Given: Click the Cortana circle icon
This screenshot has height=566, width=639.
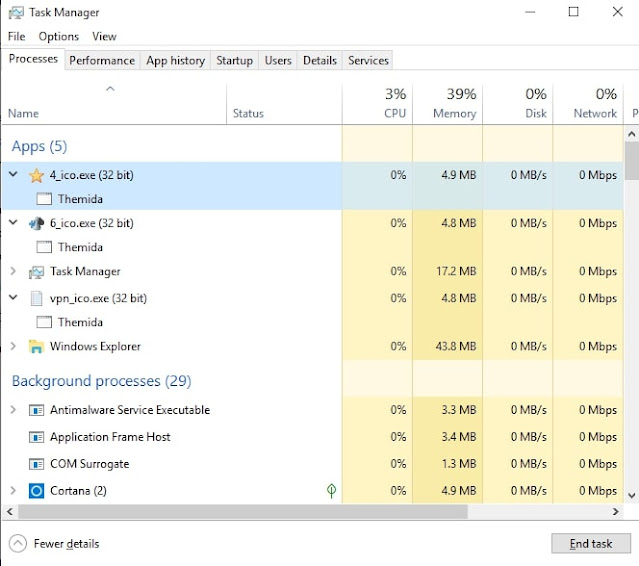Looking at the screenshot, I should 36,491.
